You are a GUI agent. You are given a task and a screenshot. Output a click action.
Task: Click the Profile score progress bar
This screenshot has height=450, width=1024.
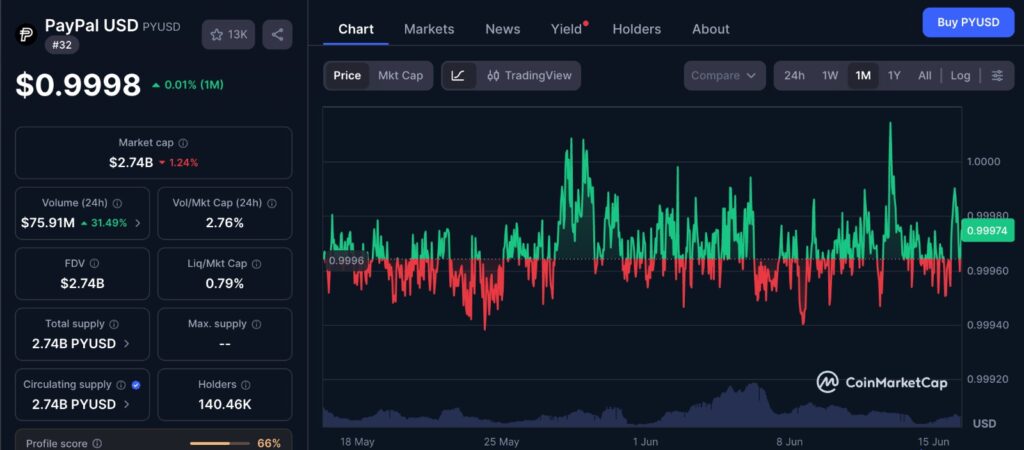click(x=219, y=443)
